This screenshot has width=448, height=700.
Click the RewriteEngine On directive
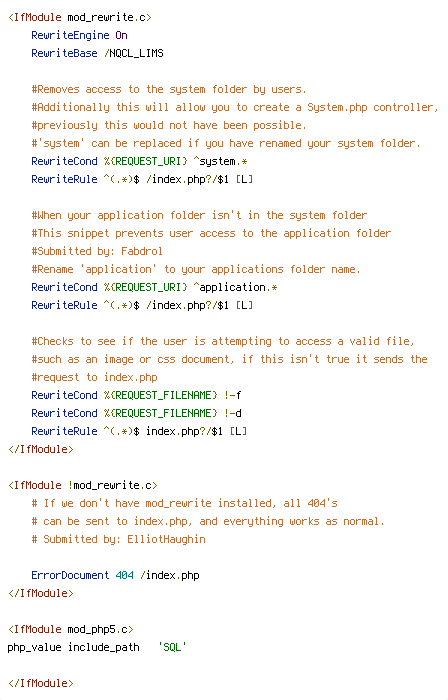[79, 35]
